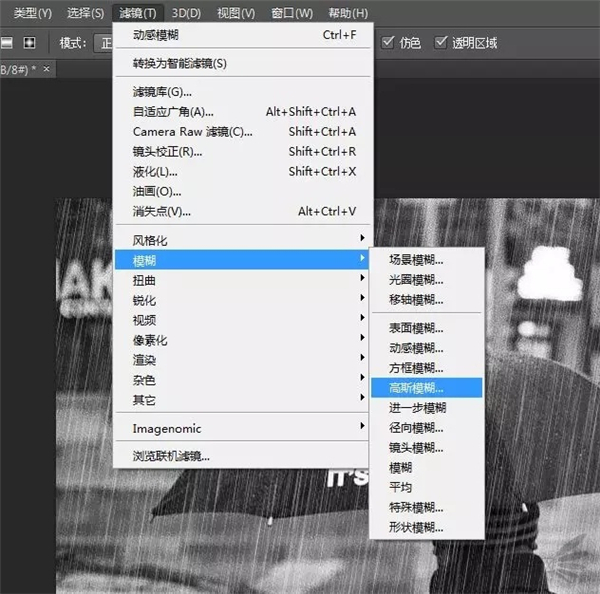Expand the 像素化 submenu

[242, 340]
